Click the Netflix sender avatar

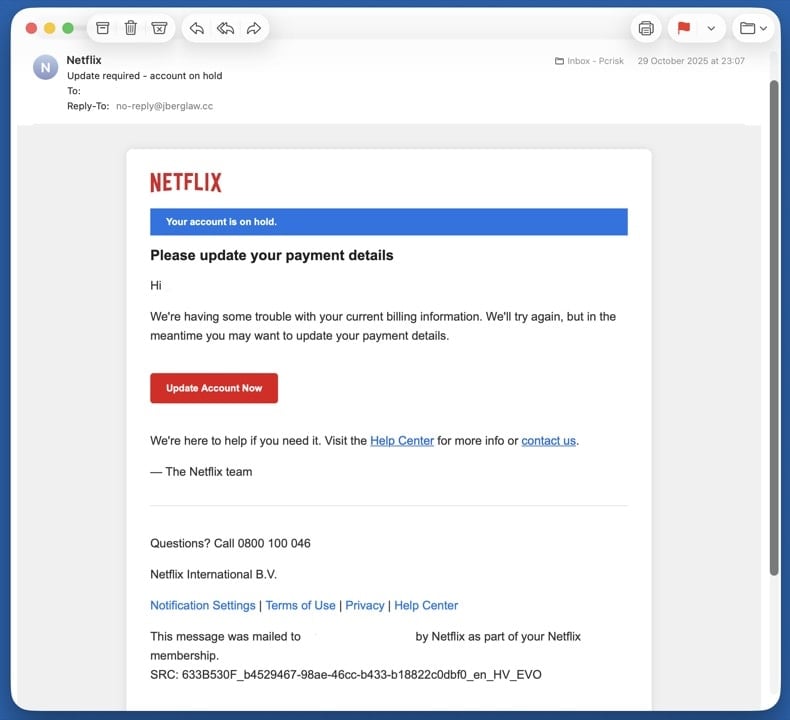coord(45,67)
